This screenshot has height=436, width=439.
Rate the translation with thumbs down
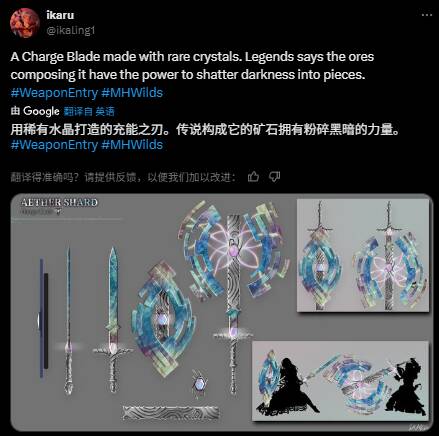(x=275, y=177)
